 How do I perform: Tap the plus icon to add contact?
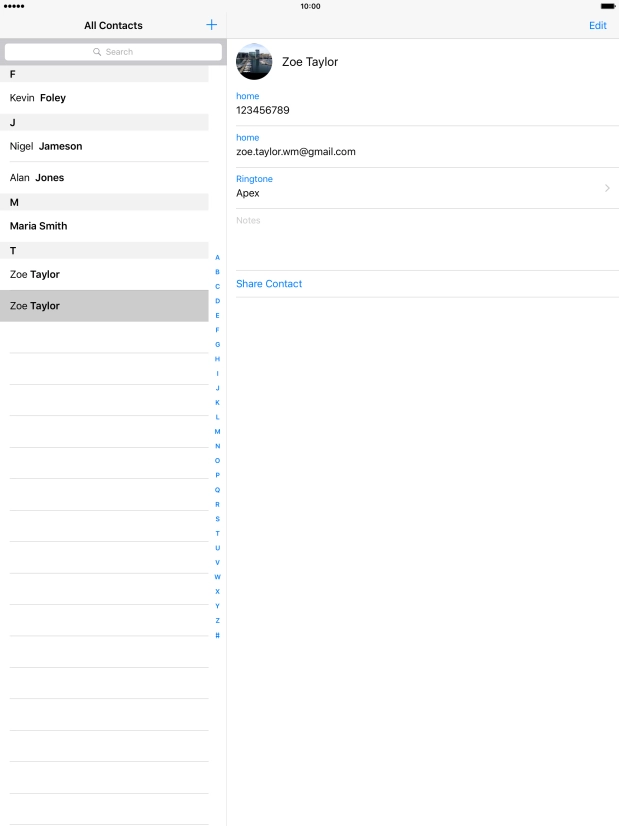coord(211,25)
